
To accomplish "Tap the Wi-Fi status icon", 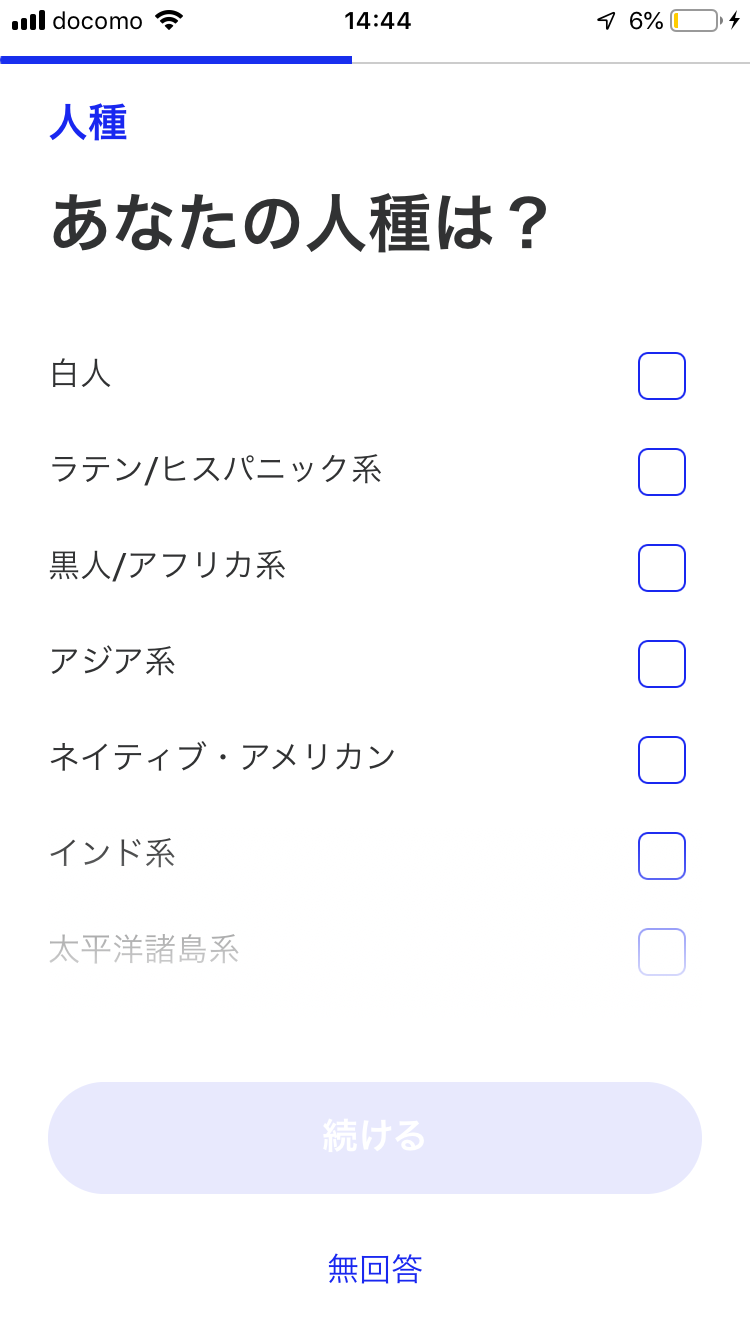I will 170,20.
